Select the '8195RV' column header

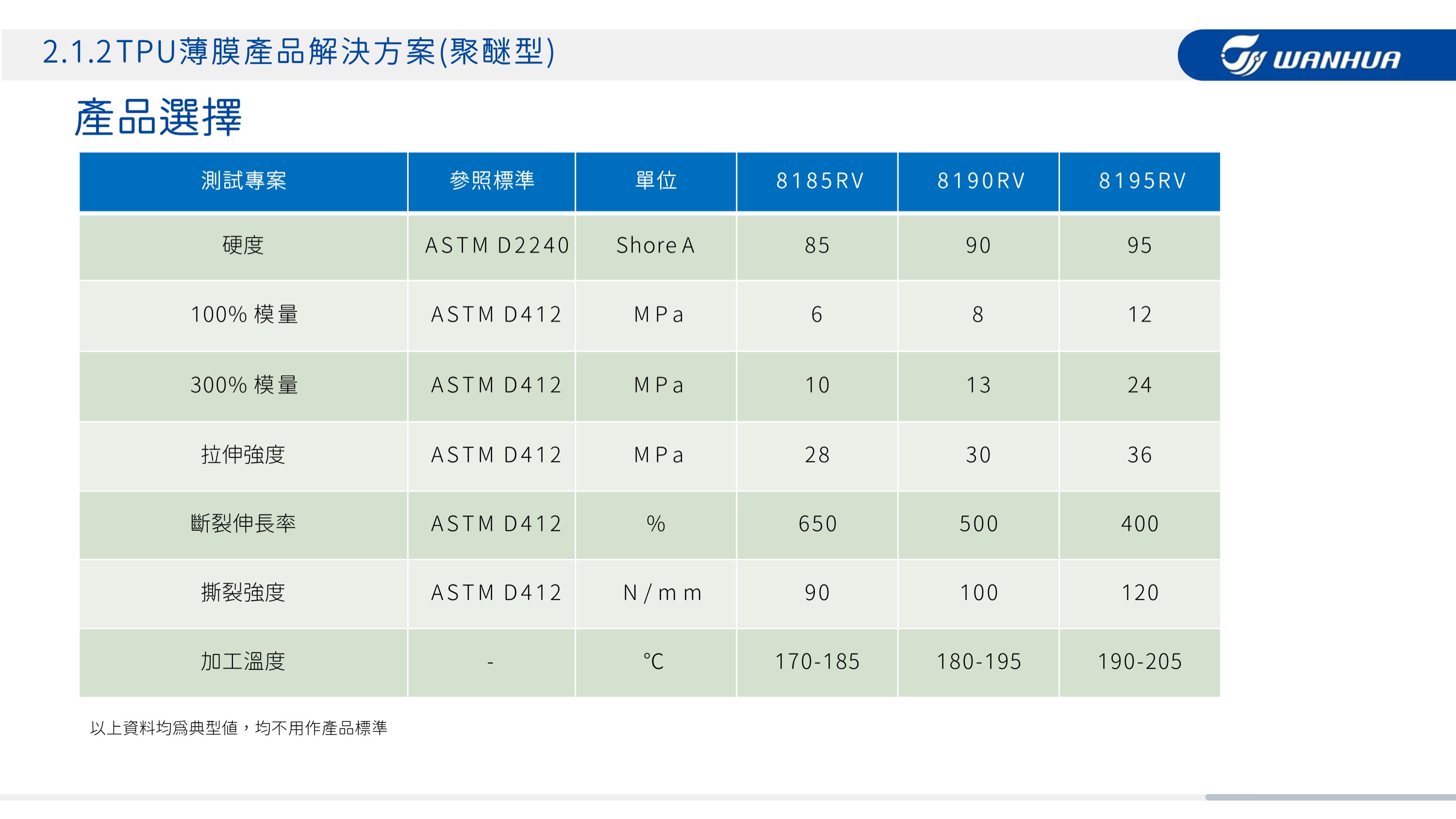click(x=1140, y=181)
